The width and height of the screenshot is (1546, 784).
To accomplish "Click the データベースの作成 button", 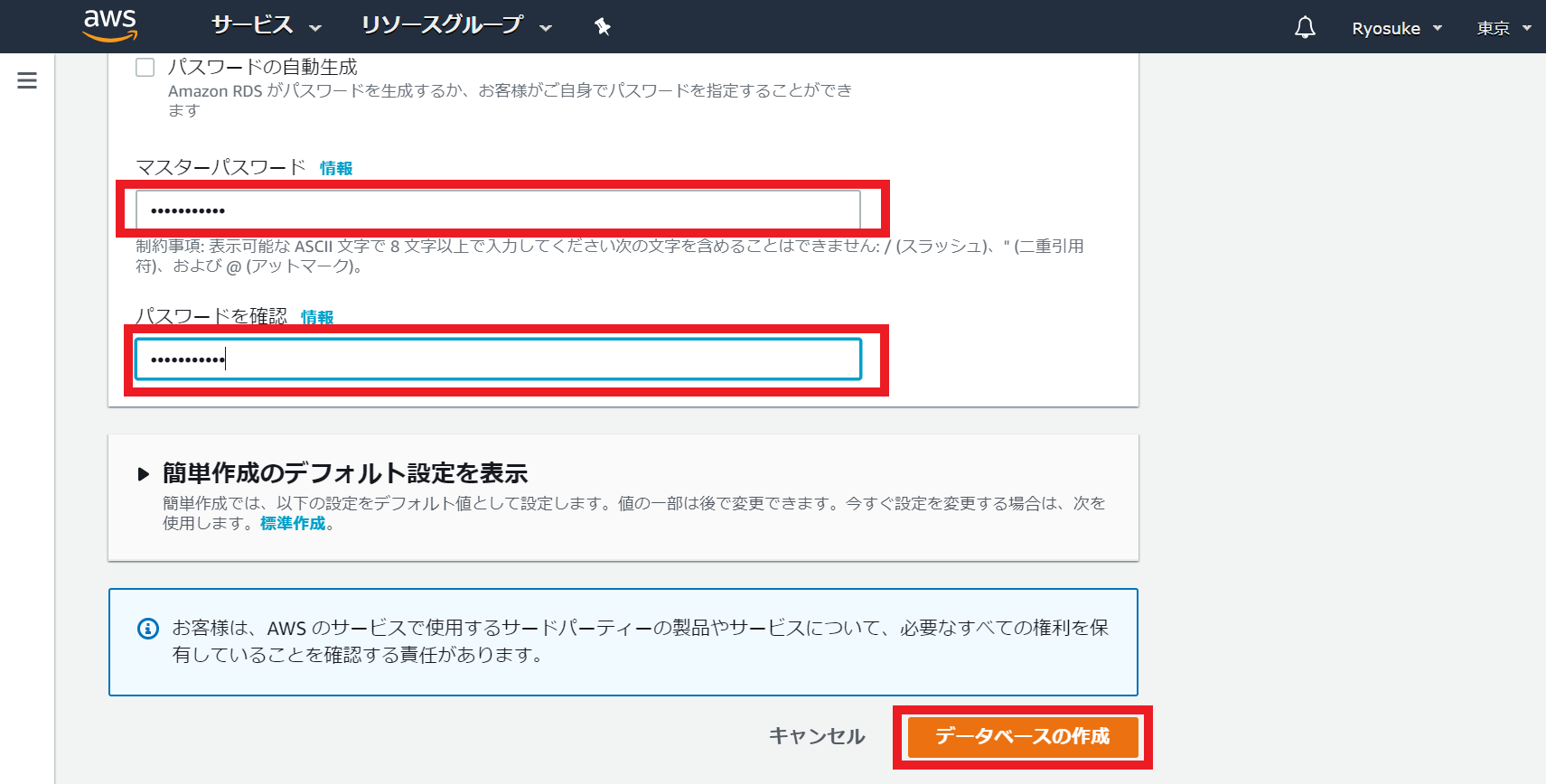I will 1023,736.
